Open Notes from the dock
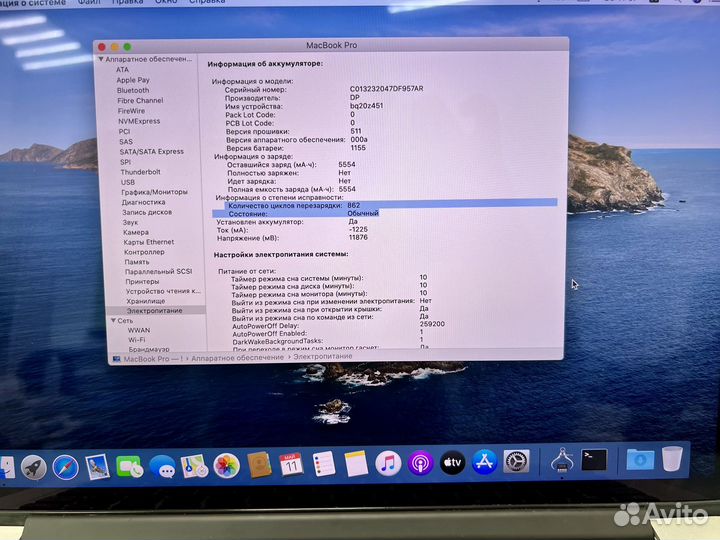Image resolution: width=720 pixels, height=540 pixels. click(x=356, y=463)
